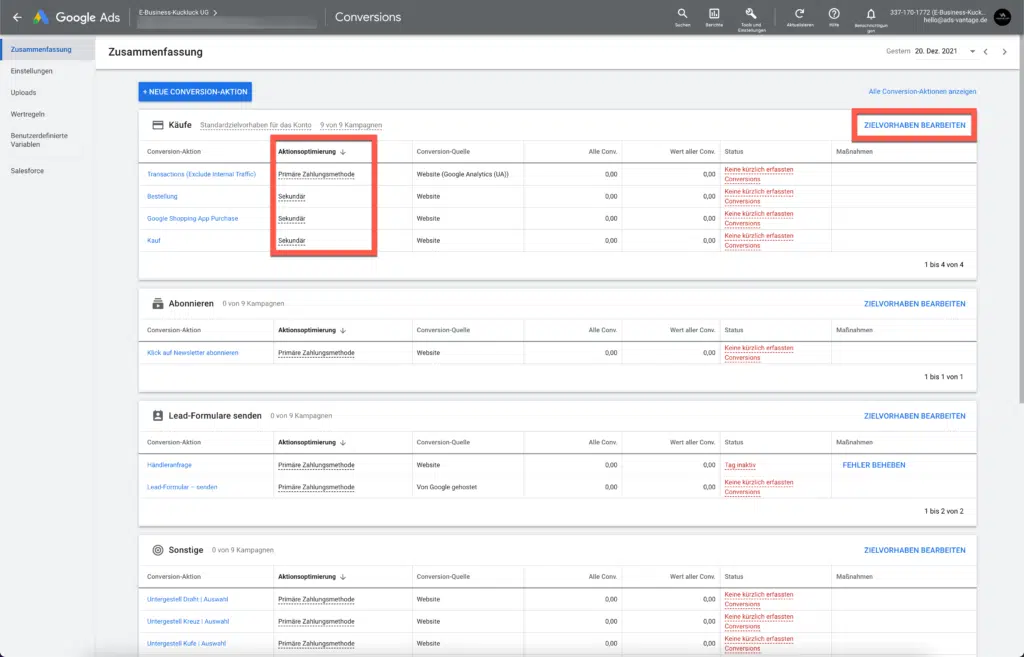Screen dimensions: 1024x657
Task: Open the account avatar icon
Action: click(1002, 17)
